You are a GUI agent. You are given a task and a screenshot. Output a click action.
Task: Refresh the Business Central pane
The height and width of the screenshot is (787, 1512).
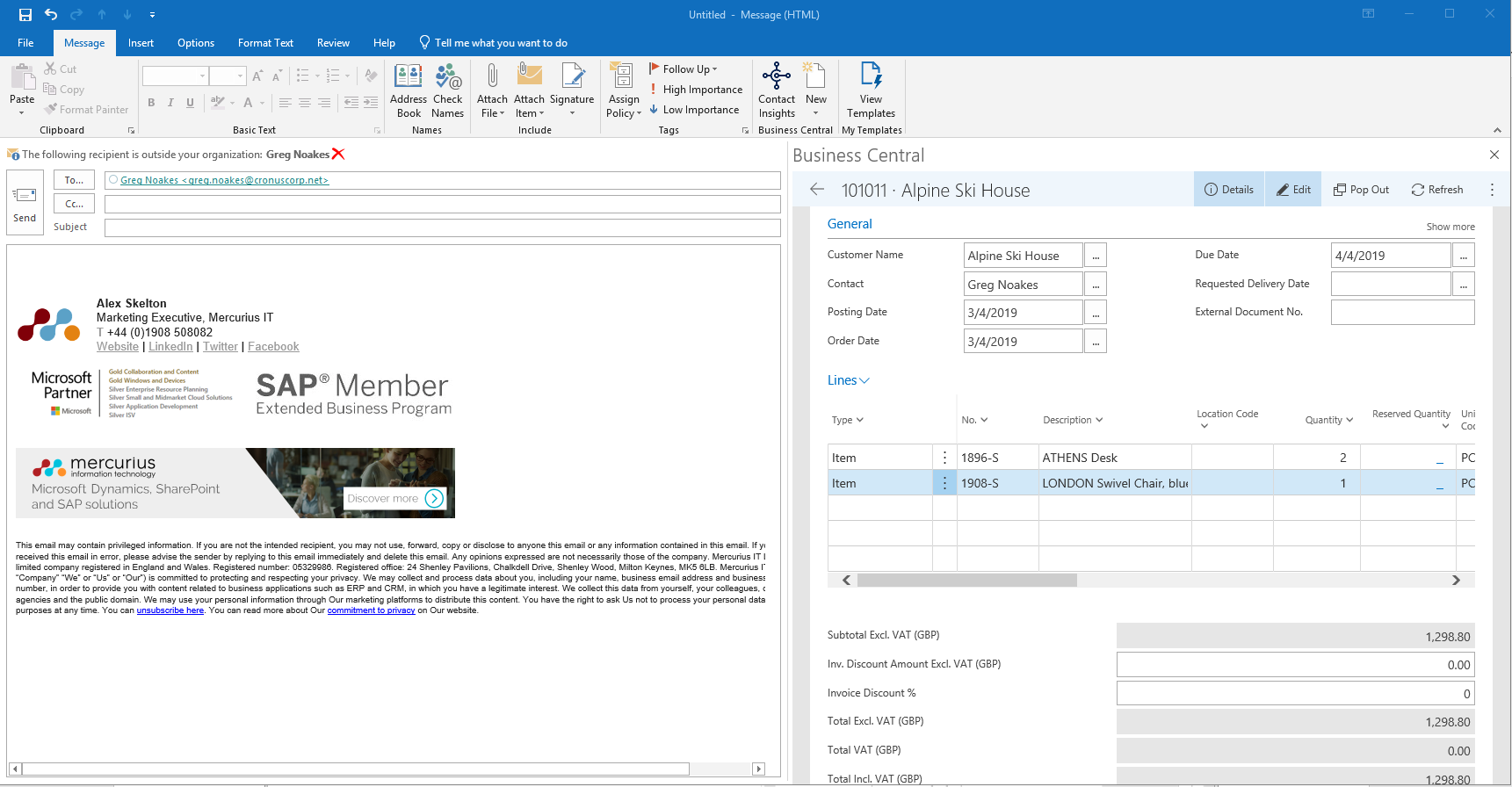point(1437,190)
